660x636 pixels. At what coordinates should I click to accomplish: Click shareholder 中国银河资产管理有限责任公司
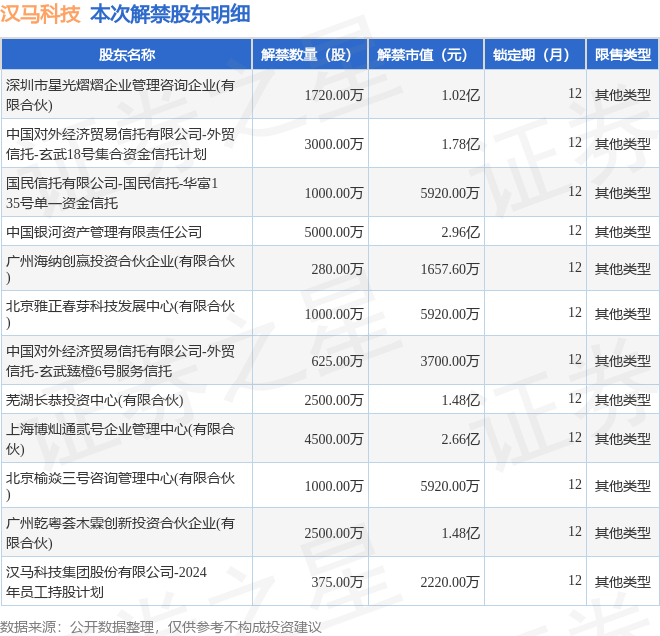click(104, 232)
